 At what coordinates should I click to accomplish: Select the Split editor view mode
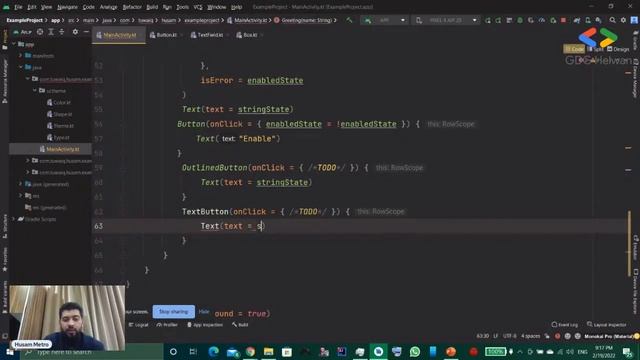click(596, 49)
